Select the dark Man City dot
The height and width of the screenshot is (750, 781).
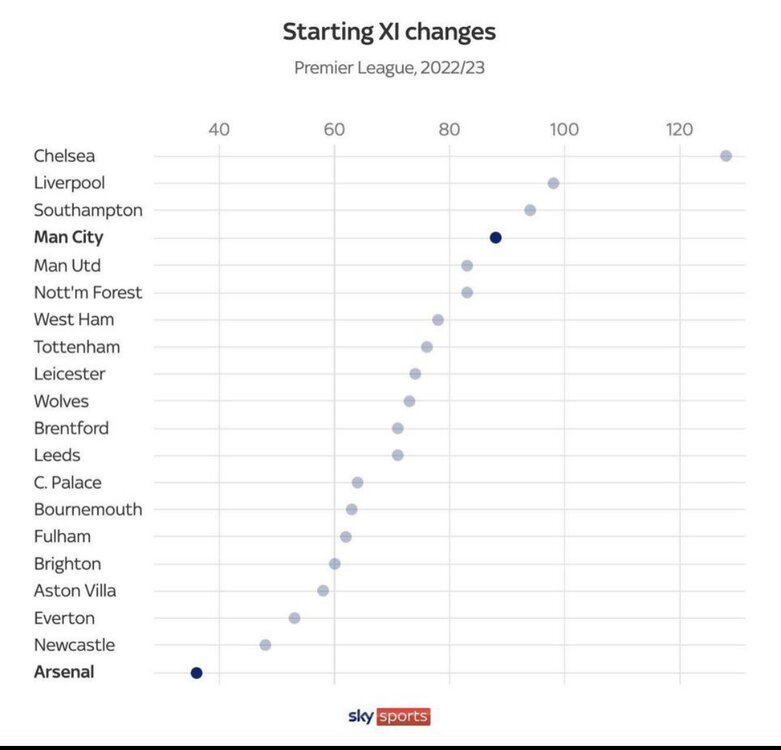click(x=495, y=238)
